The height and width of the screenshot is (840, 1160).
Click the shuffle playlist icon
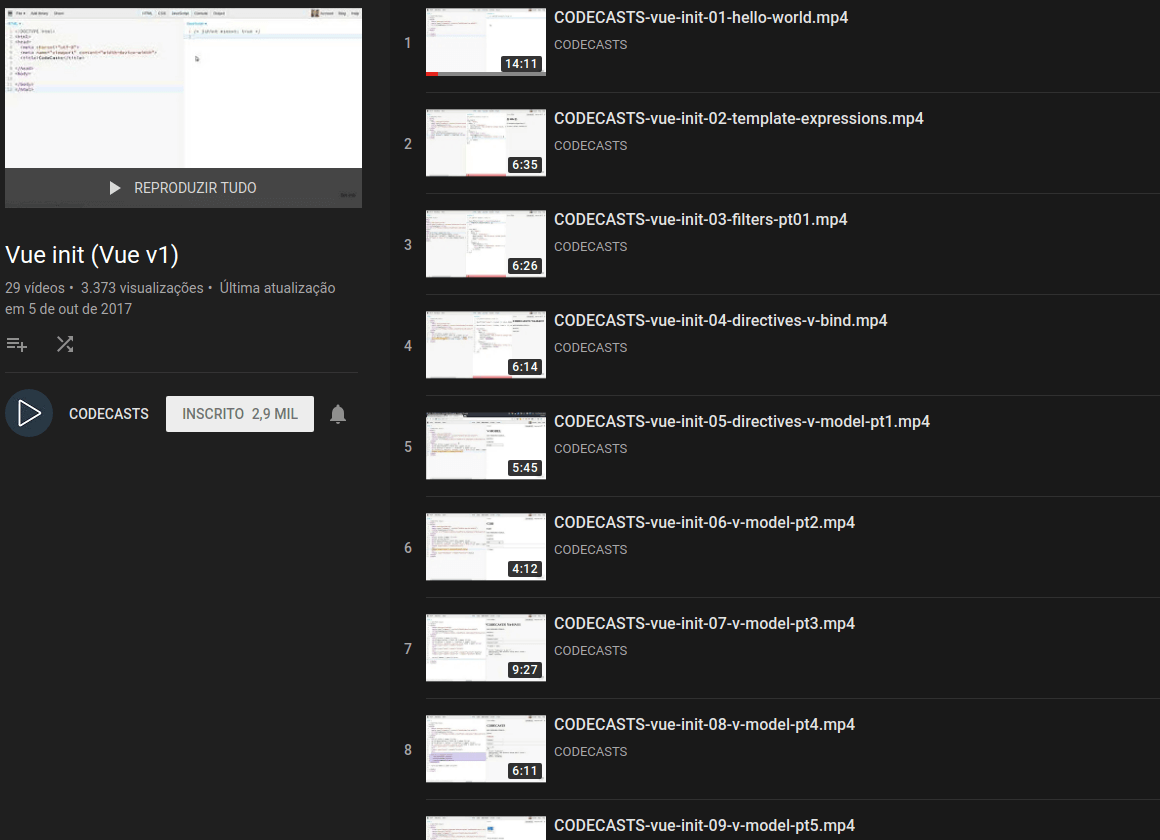(x=65, y=344)
